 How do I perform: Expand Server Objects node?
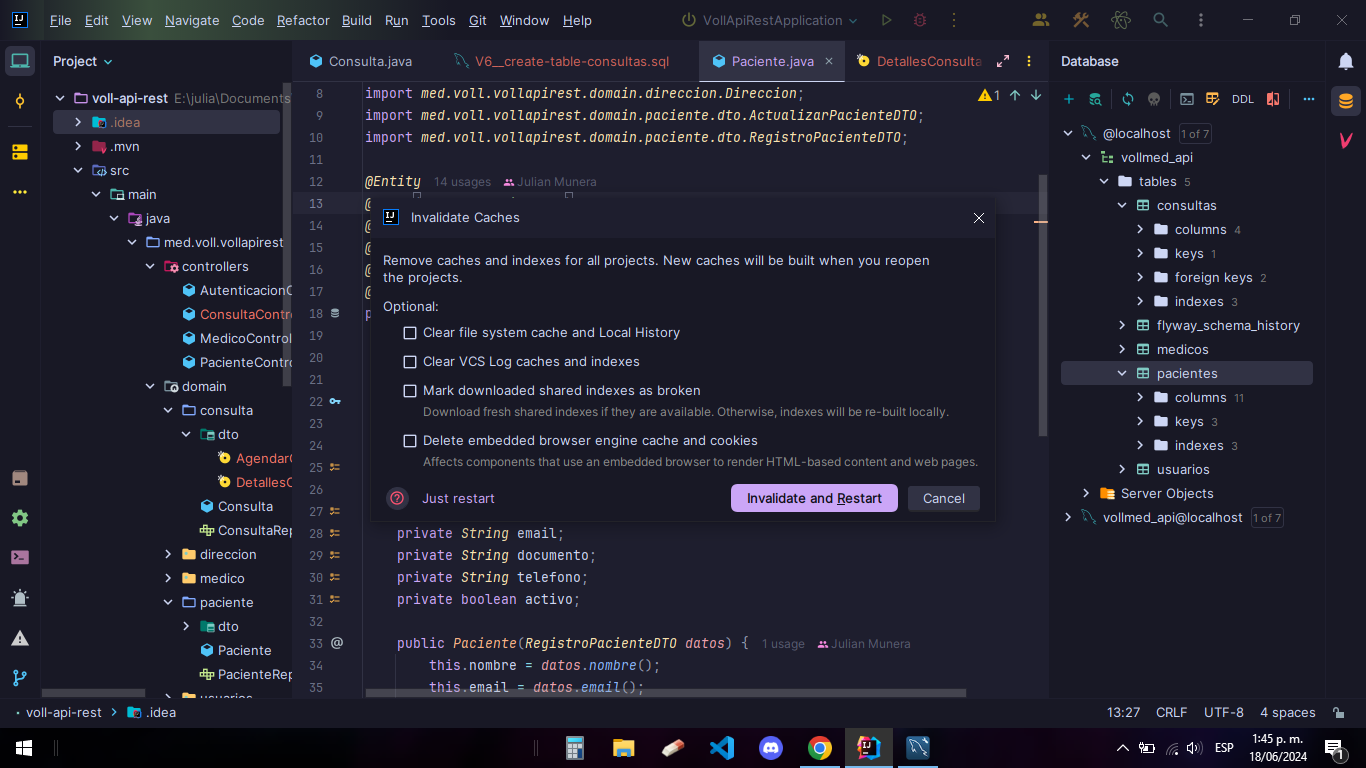(1086, 493)
